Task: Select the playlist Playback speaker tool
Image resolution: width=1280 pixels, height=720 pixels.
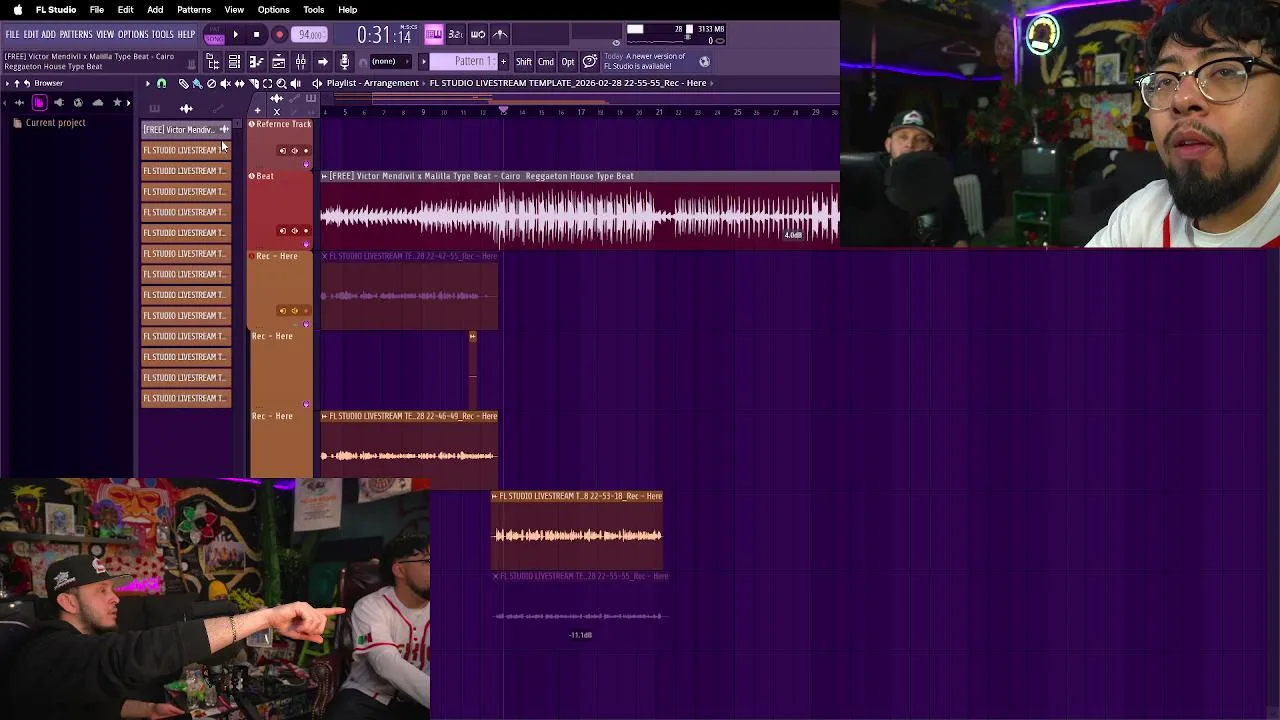Action: pos(296,83)
